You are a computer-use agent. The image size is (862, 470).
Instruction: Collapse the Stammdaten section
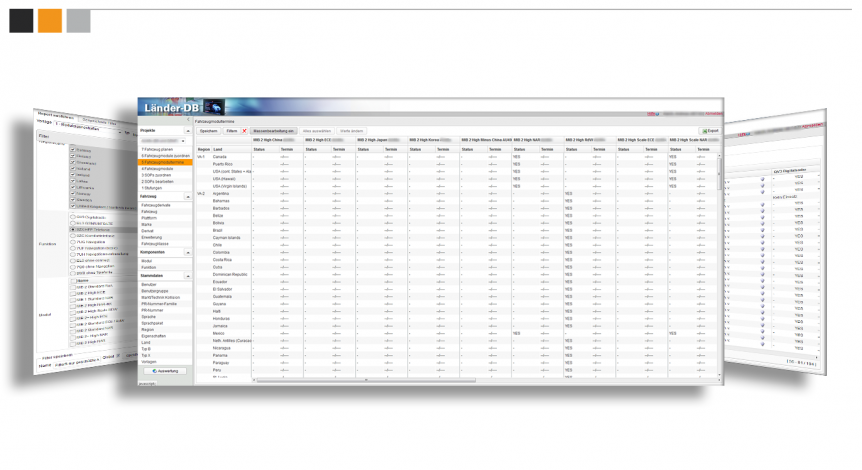(186, 274)
